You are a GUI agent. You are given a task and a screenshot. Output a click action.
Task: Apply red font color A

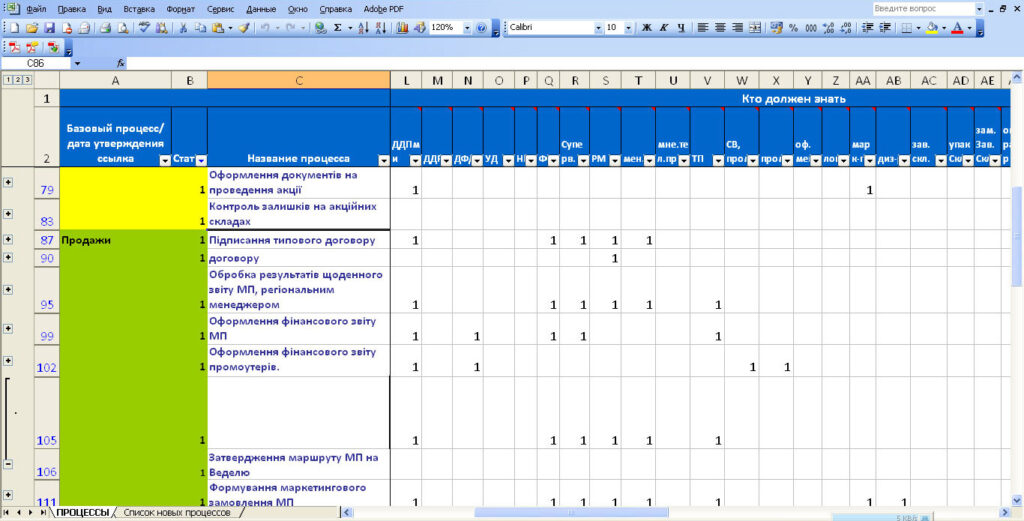957,28
